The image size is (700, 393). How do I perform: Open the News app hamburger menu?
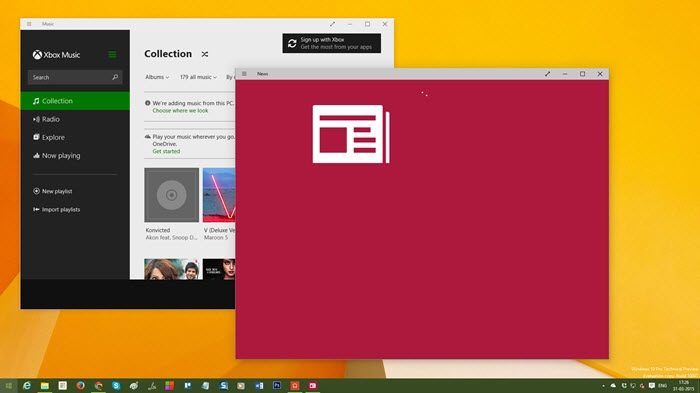(244, 74)
